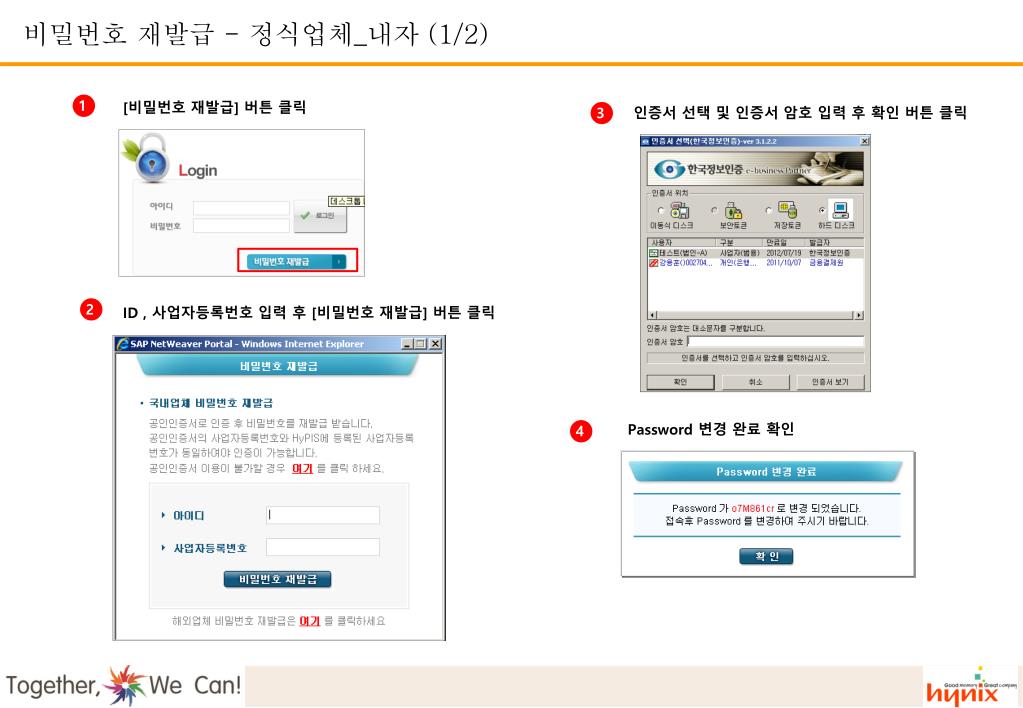
Task: Click the hynix logo in footer
Action: click(x=971, y=687)
